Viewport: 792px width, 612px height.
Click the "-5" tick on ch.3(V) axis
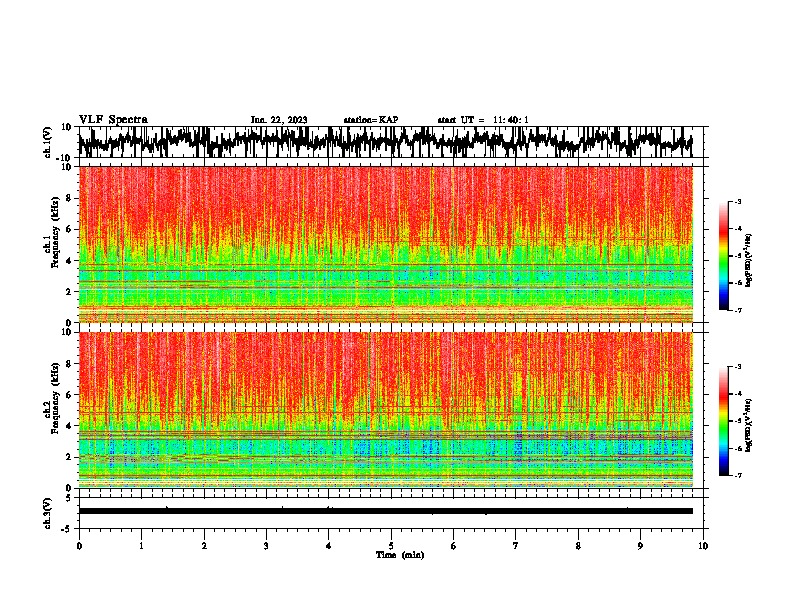click(x=68, y=528)
